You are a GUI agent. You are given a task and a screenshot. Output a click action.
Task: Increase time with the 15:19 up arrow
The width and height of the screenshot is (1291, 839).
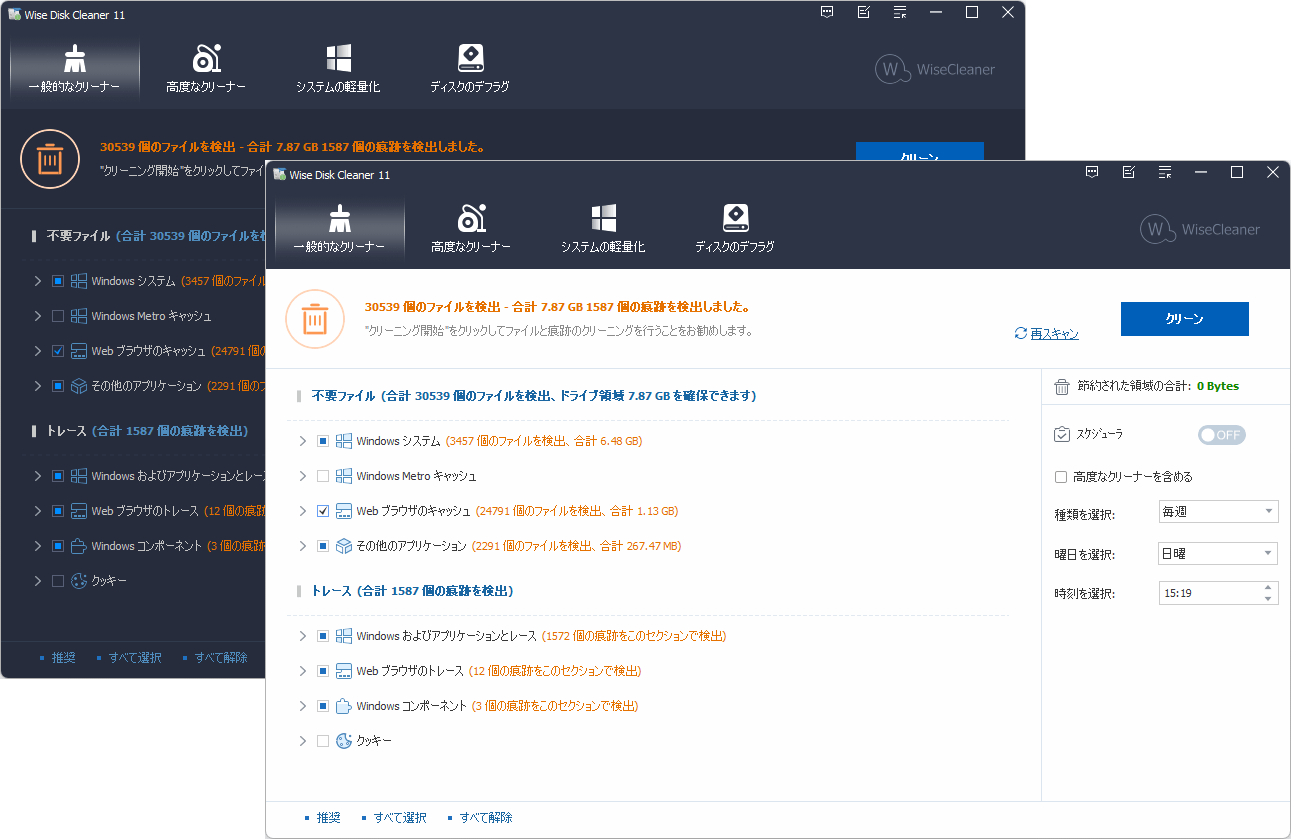click(1269, 588)
